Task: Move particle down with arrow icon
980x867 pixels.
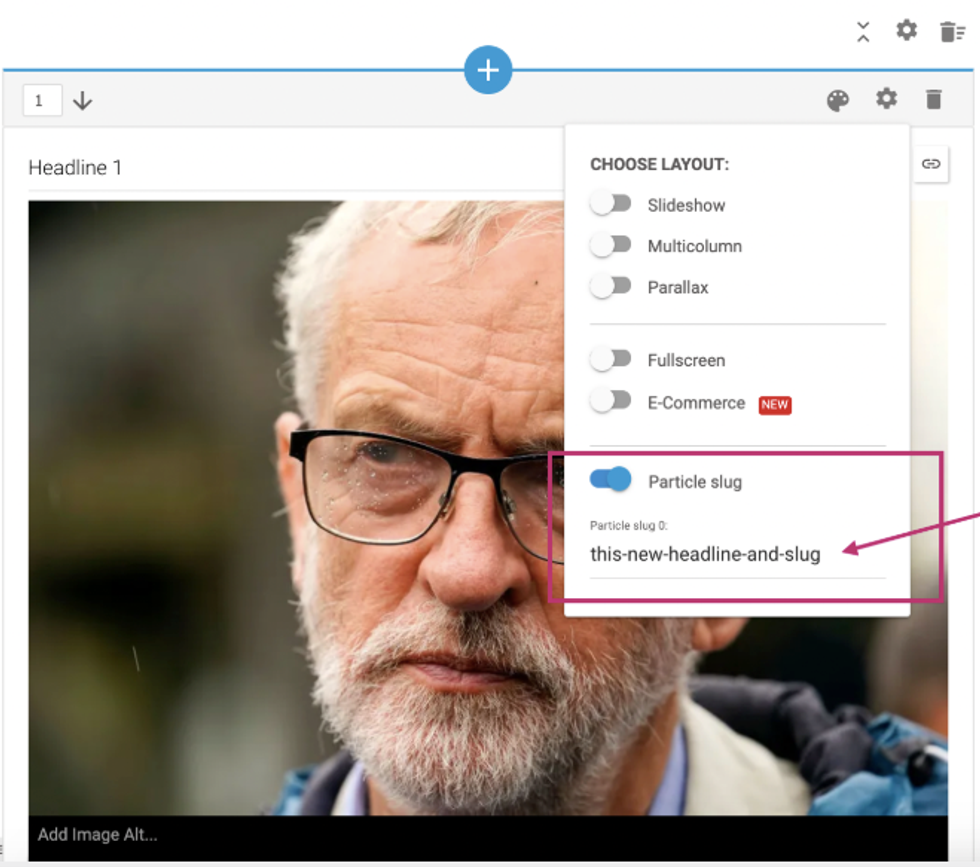Action: (83, 101)
